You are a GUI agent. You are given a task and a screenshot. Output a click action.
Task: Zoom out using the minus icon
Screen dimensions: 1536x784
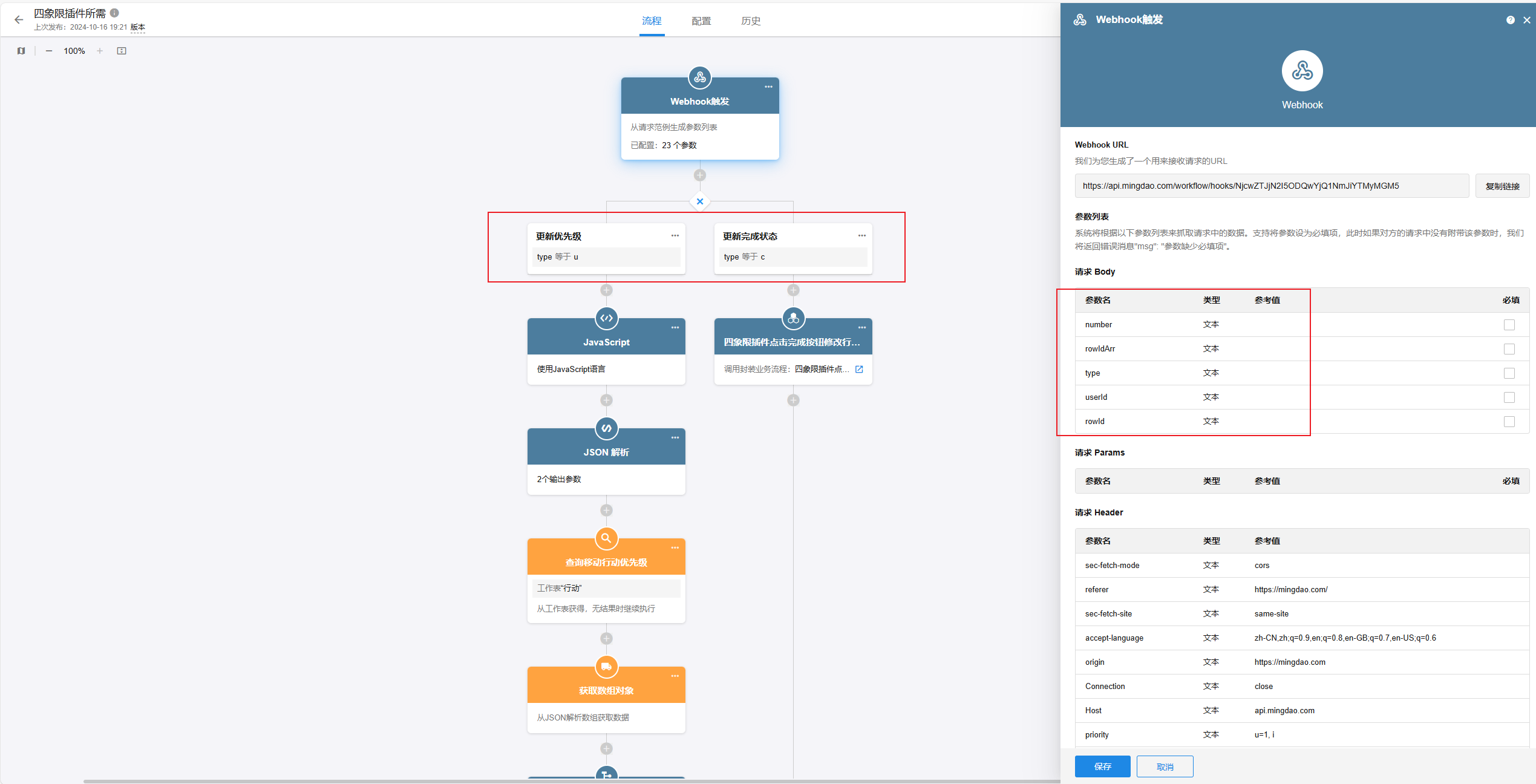[x=49, y=51]
